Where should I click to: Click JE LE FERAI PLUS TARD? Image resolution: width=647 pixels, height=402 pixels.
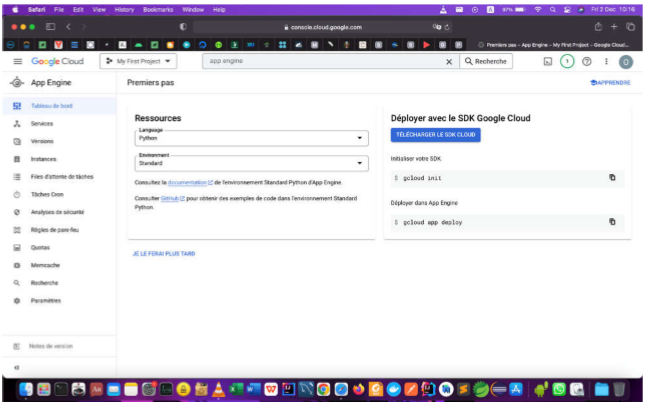click(164, 254)
